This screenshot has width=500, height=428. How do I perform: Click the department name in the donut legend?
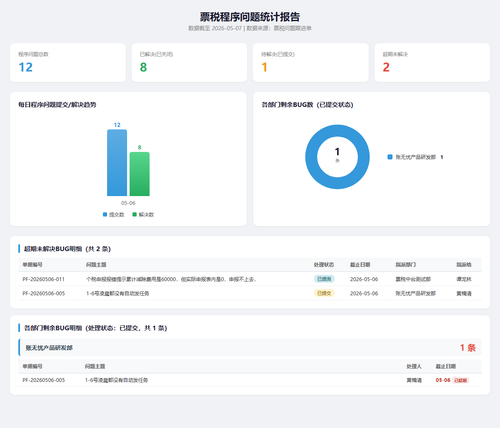[416, 157]
